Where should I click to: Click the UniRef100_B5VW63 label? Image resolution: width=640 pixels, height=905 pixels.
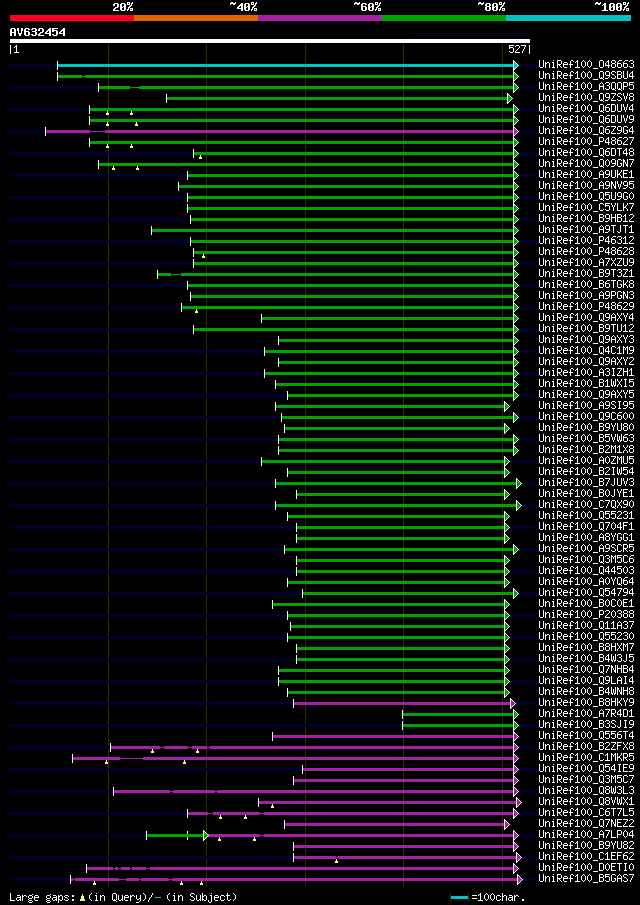tap(586, 439)
